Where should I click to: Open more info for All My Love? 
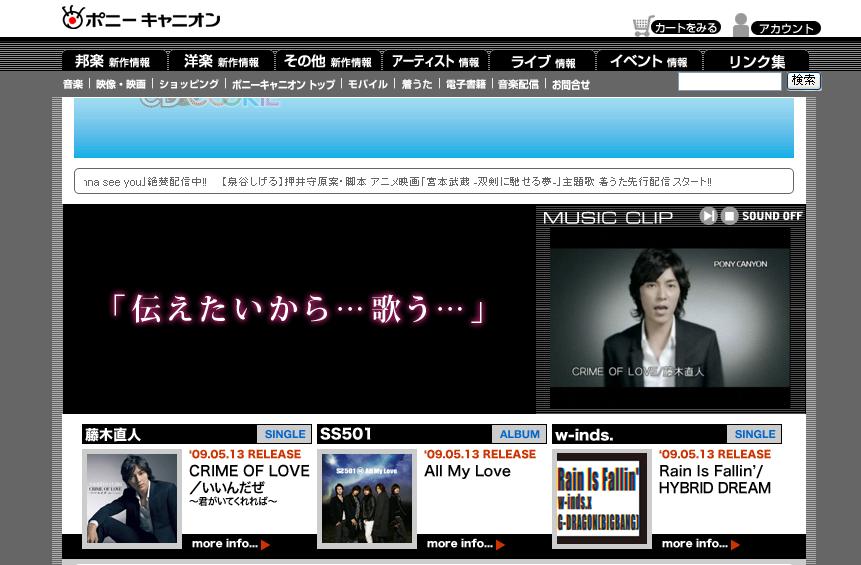[x=466, y=544]
